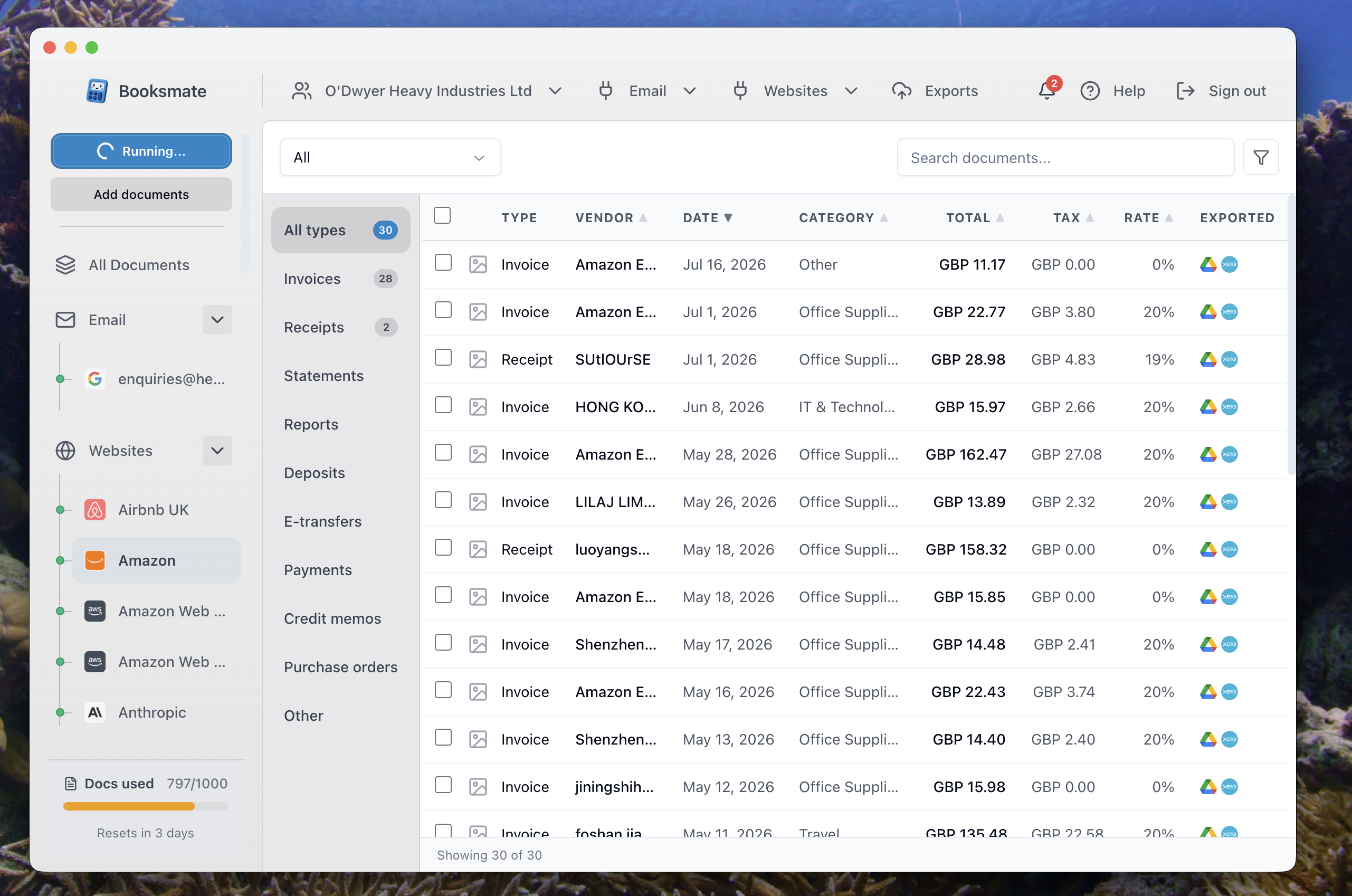Click Xero icon on the HONG KO... row
This screenshot has width=1352, height=896.
pos(1229,407)
